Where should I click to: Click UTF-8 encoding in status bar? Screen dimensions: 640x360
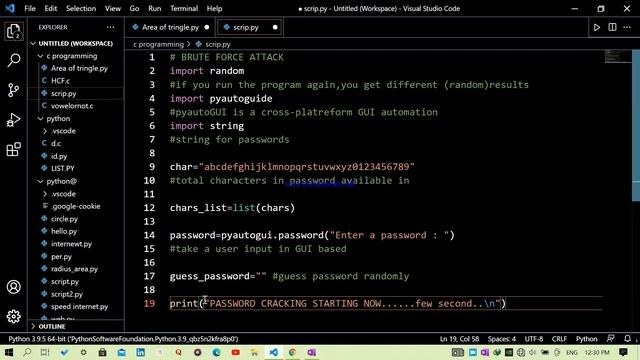tap(534, 339)
